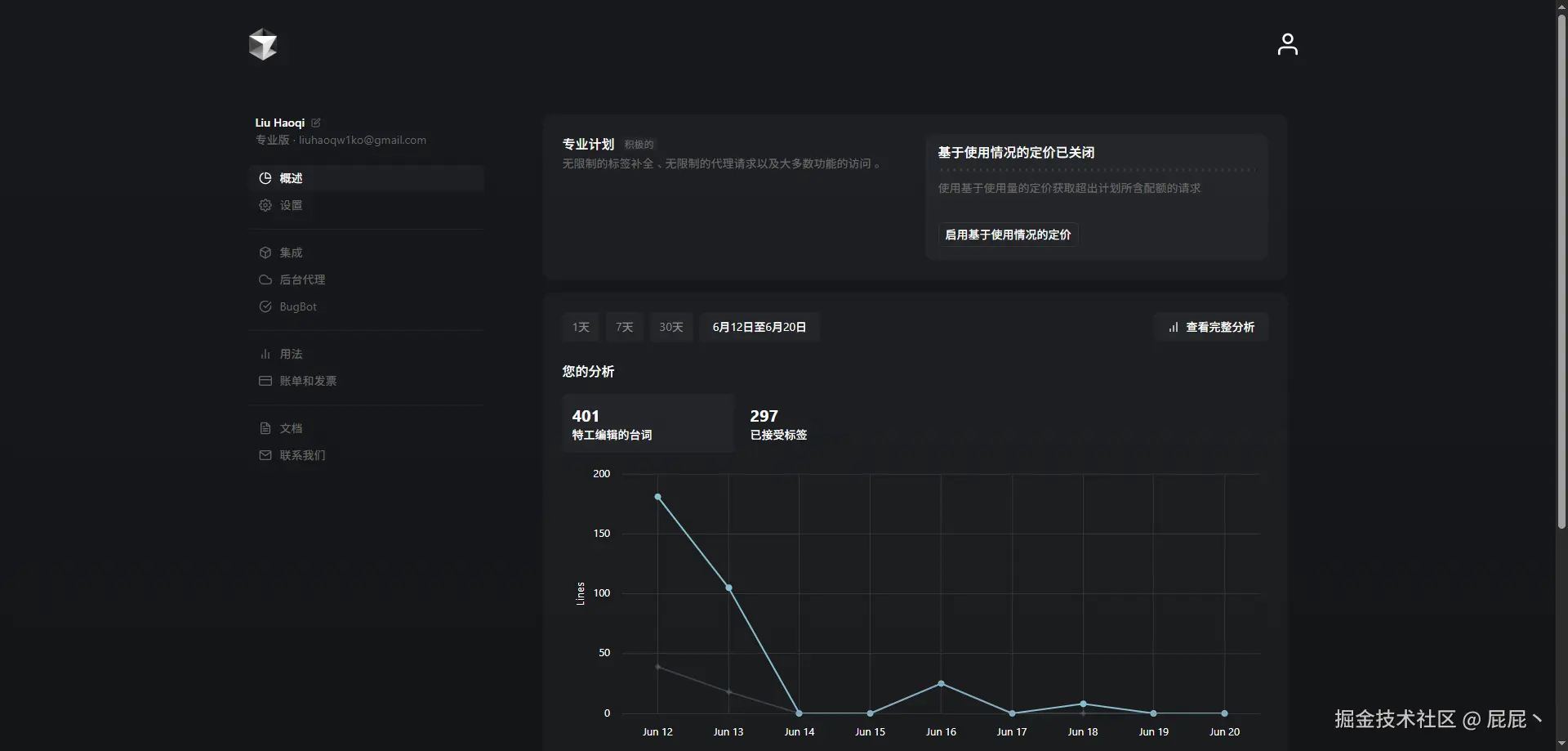Open the BugBot section
This screenshot has height=751, width=1568.
pyautogui.click(x=299, y=306)
